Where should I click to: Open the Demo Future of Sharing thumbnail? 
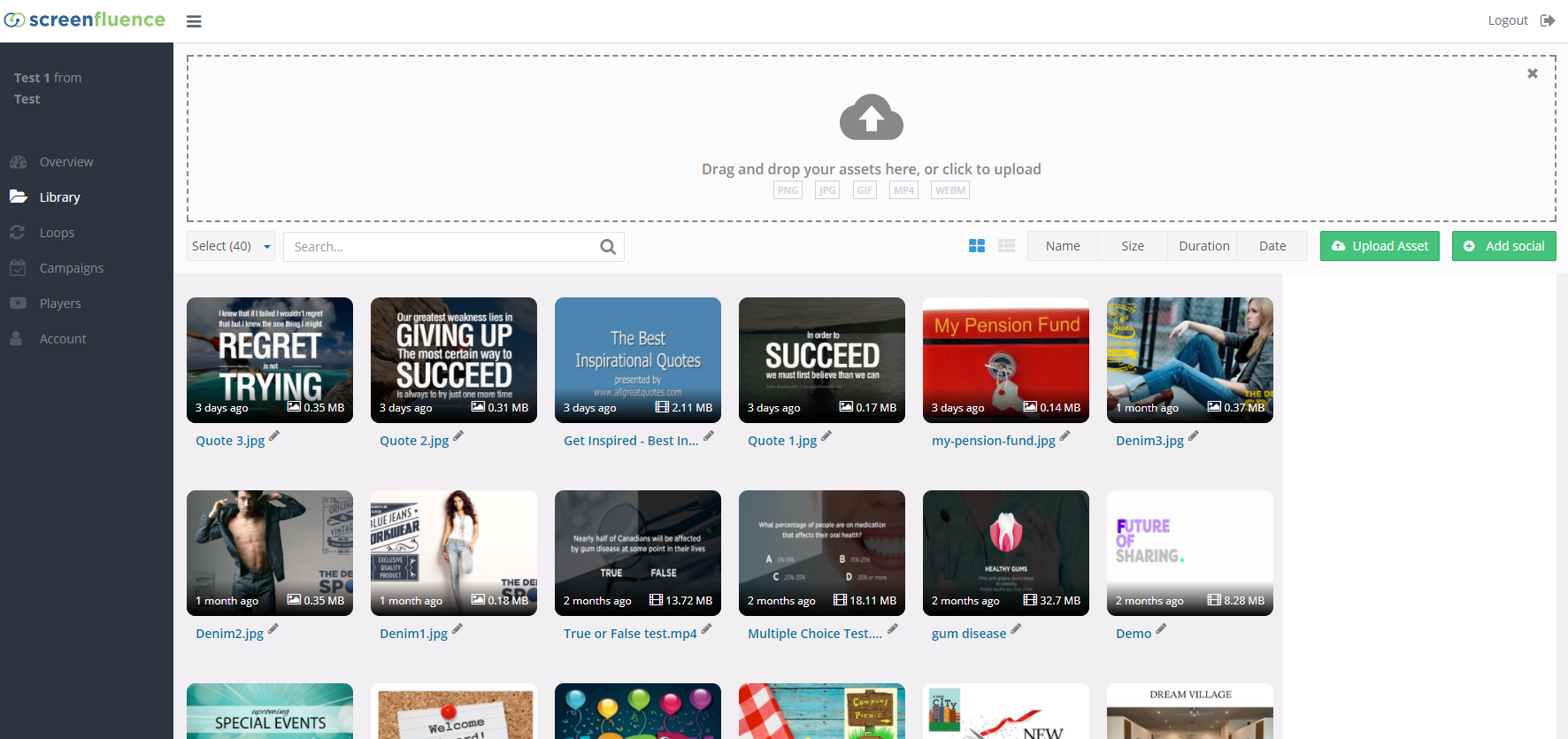(1190, 553)
